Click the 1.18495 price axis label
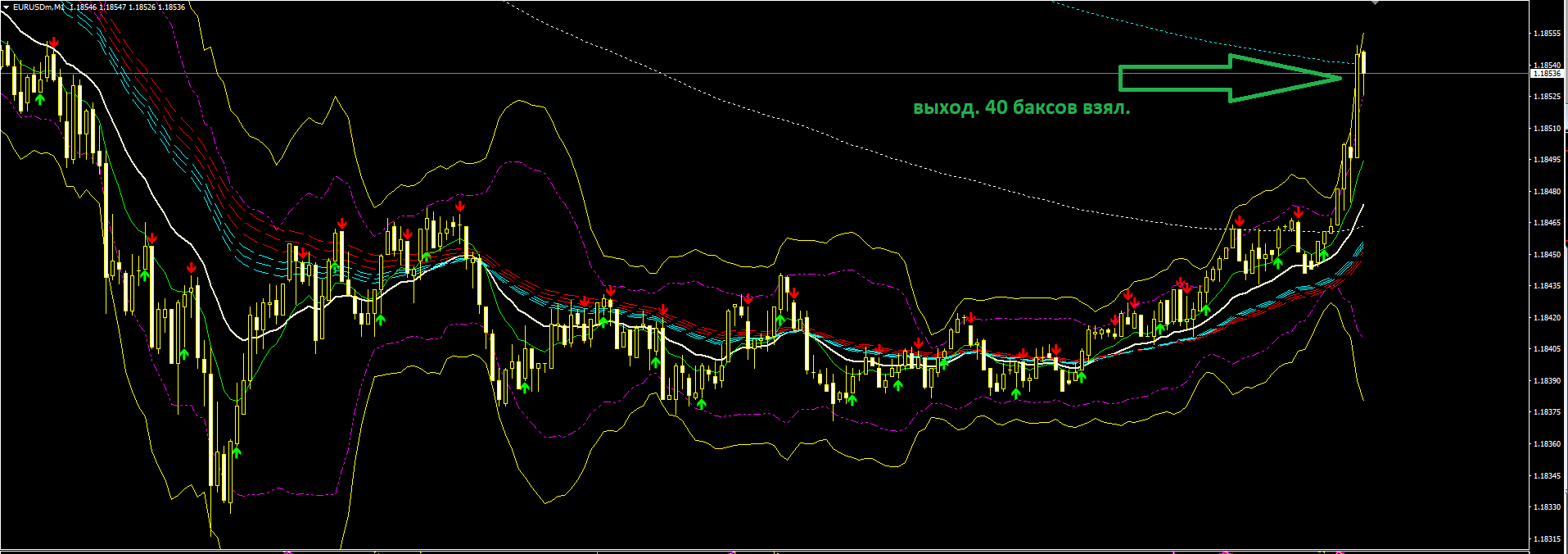The image size is (1568, 554). 1547,160
